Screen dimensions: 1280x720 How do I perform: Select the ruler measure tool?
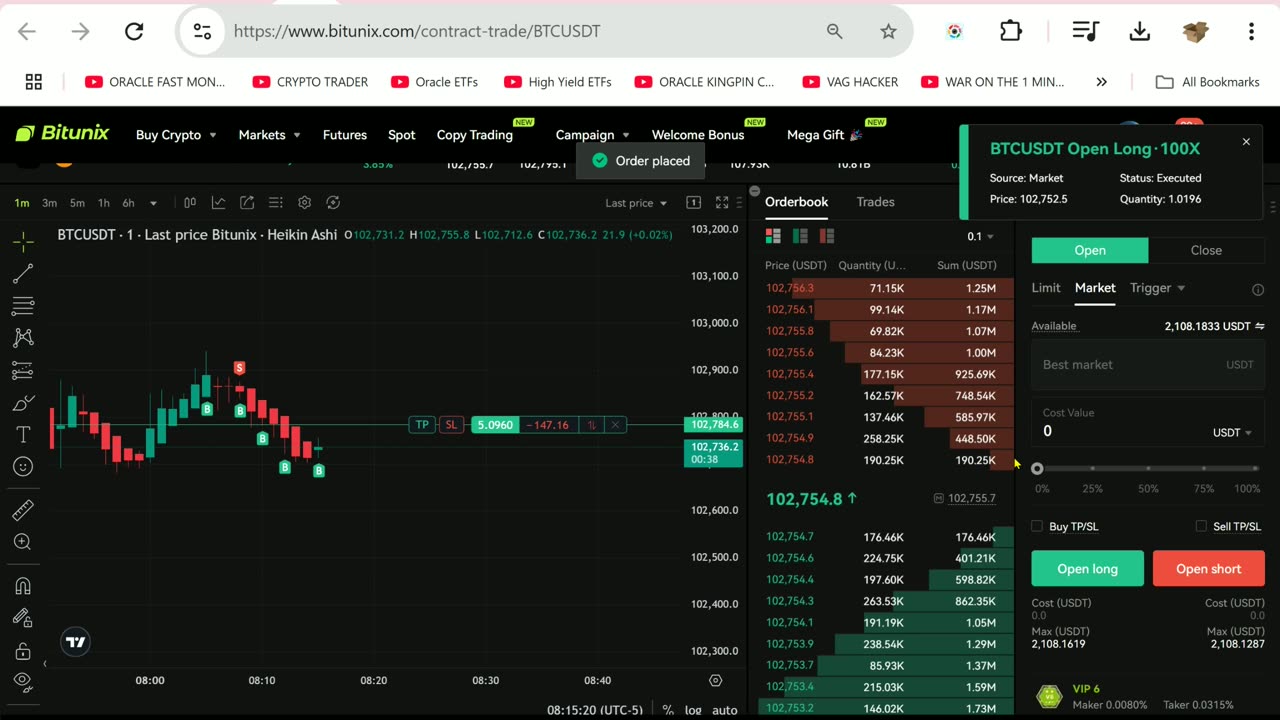pyautogui.click(x=23, y=511)
